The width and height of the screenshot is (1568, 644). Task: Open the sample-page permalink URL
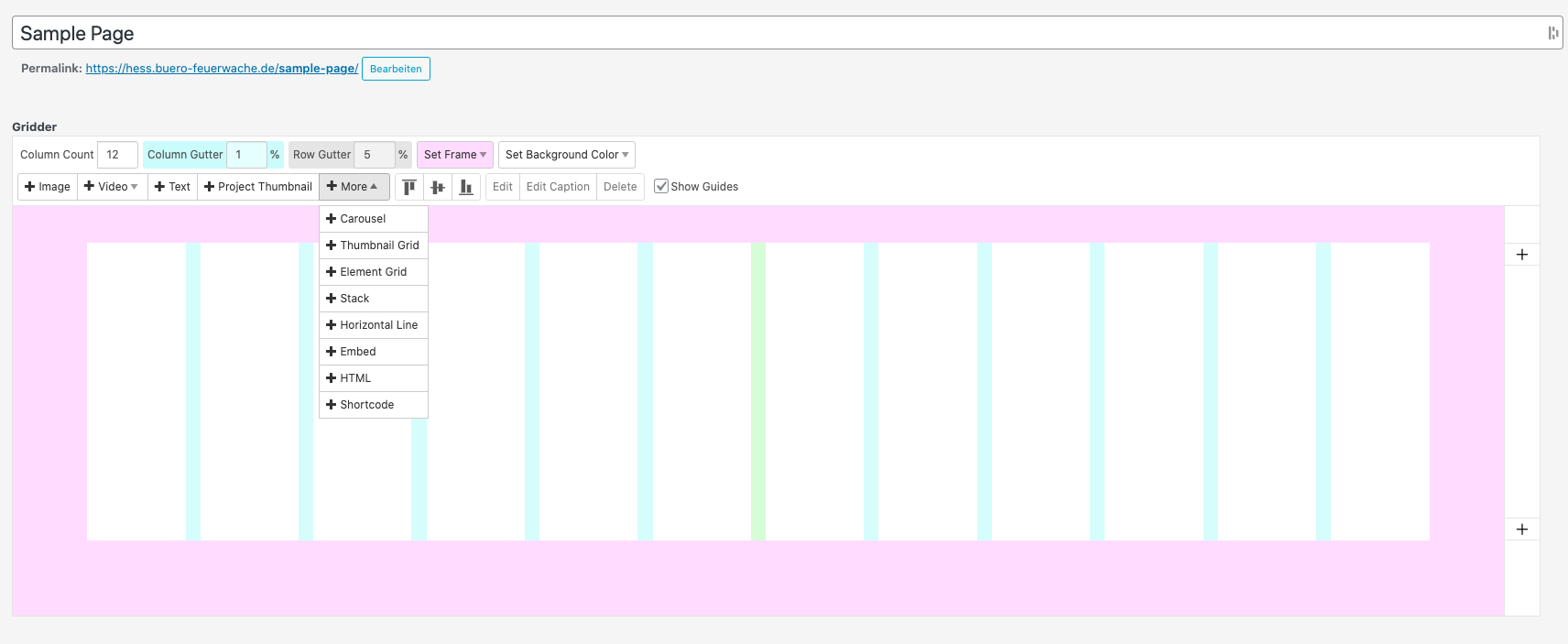coord(222,69)
